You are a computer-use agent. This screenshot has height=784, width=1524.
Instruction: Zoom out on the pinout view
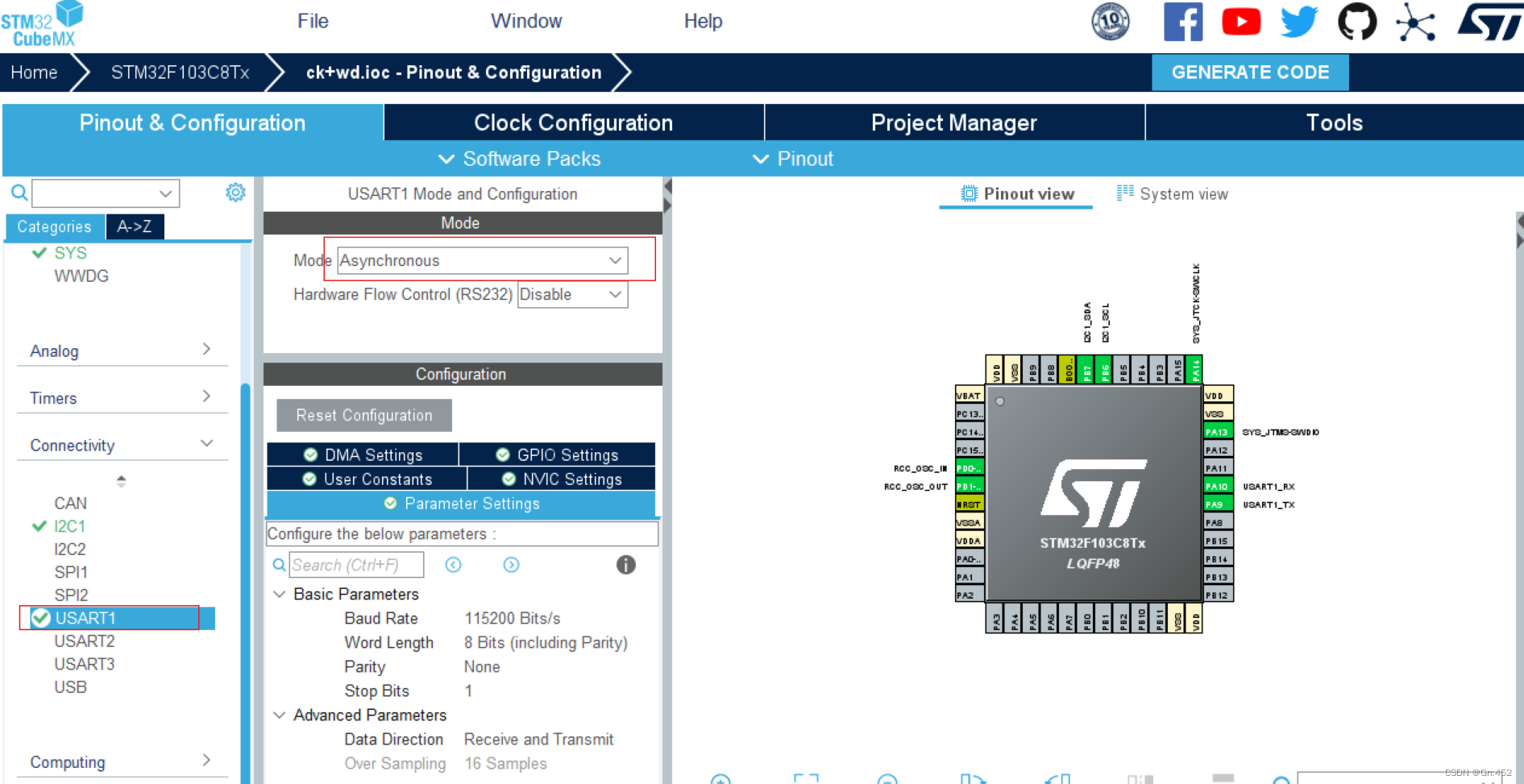(887, 778)
